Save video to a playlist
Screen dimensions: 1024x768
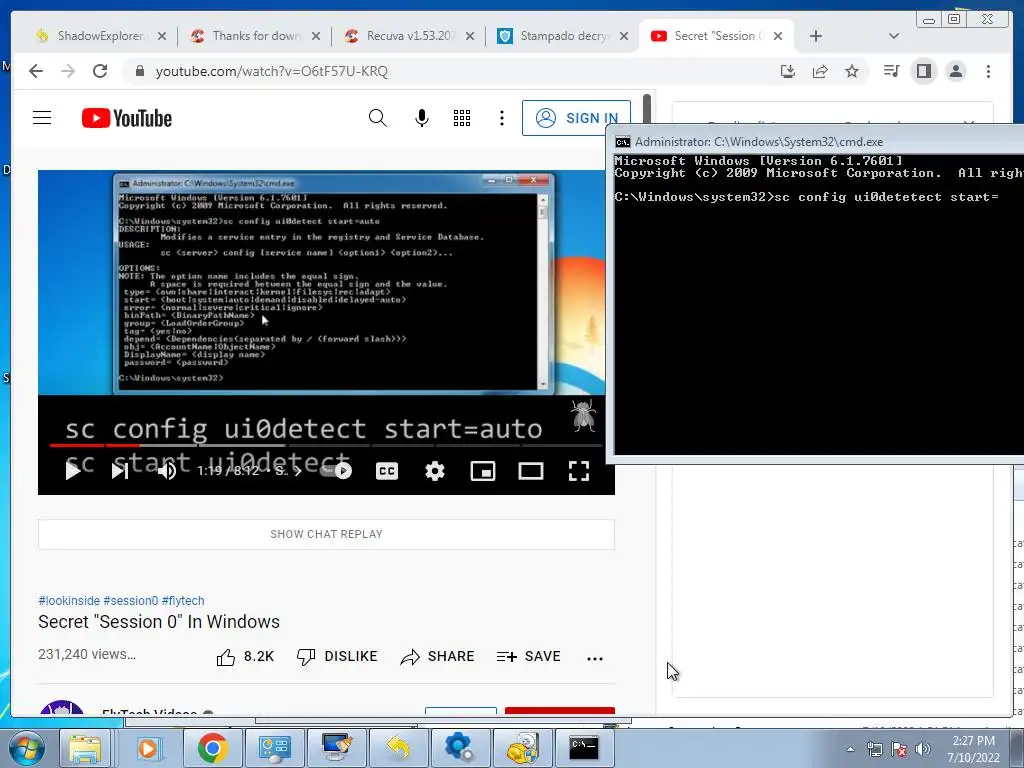[x=528, y=656]
